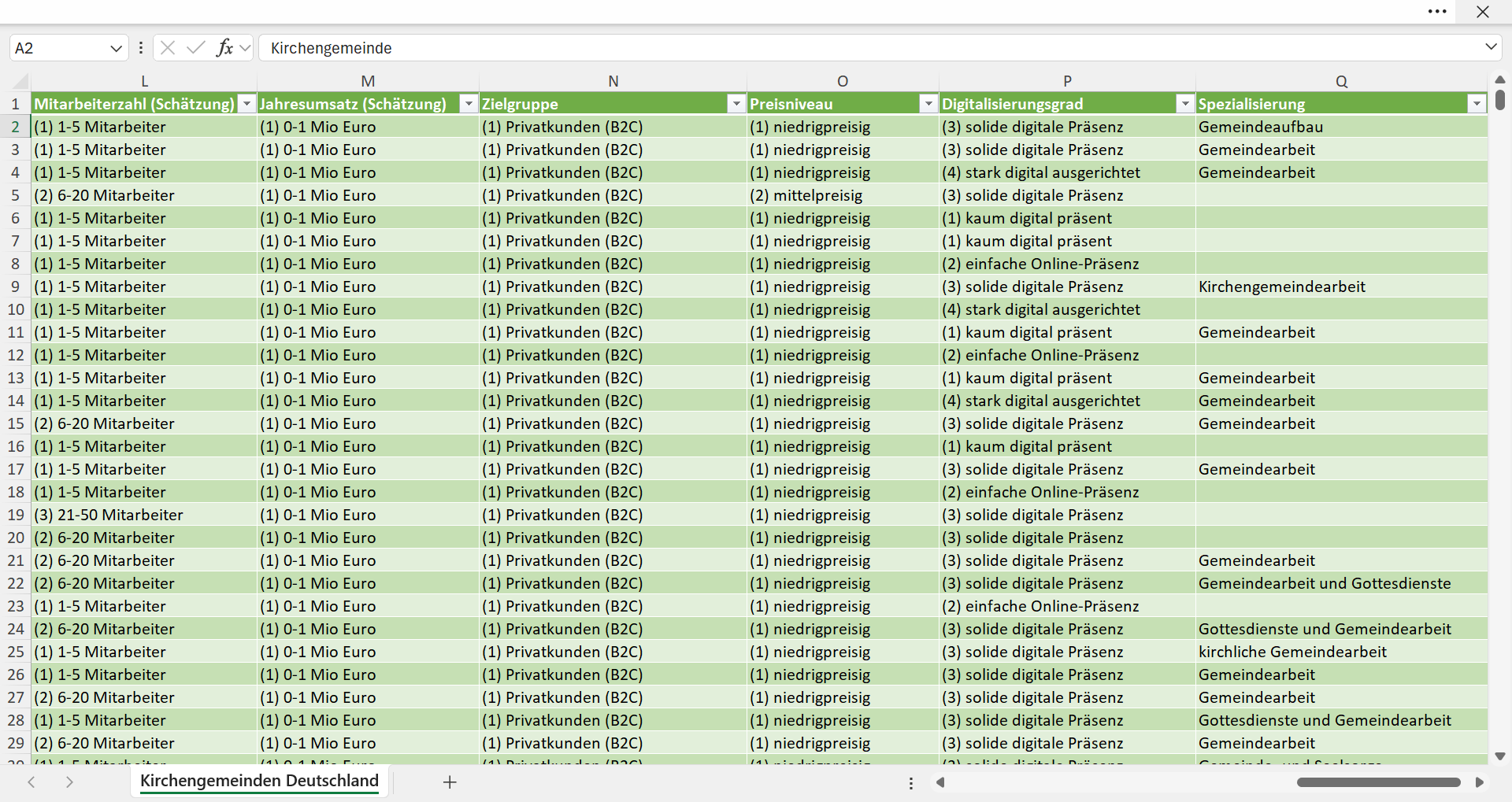The image size is (1512, 802).
Task: Open filter dropdown for Jahresumsatz column
Action: pos(469,104)
